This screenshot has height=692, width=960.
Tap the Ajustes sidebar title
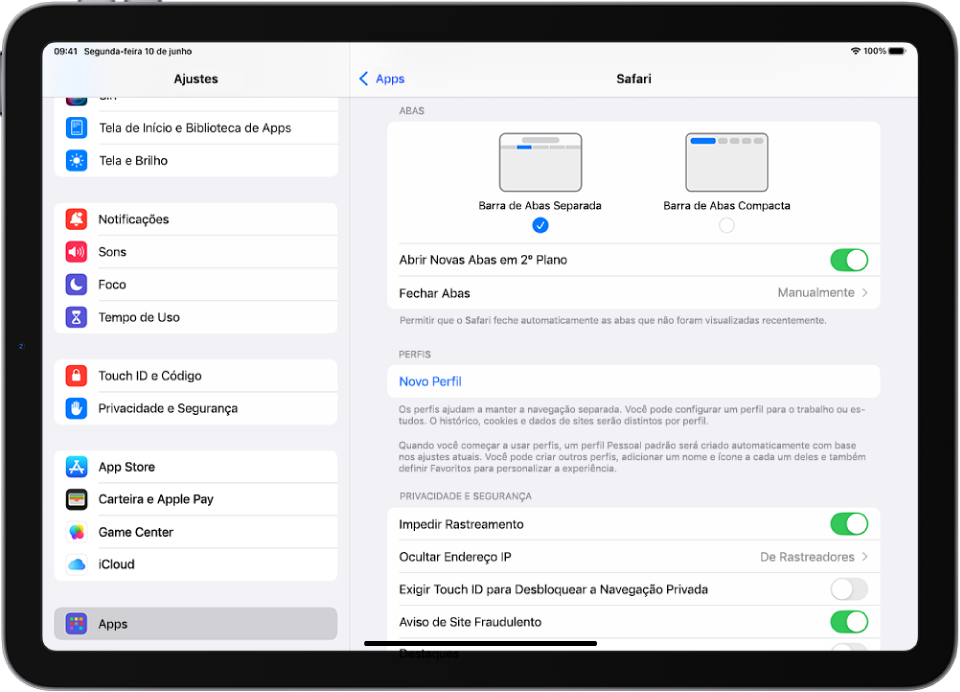click(x=196, y=78)
